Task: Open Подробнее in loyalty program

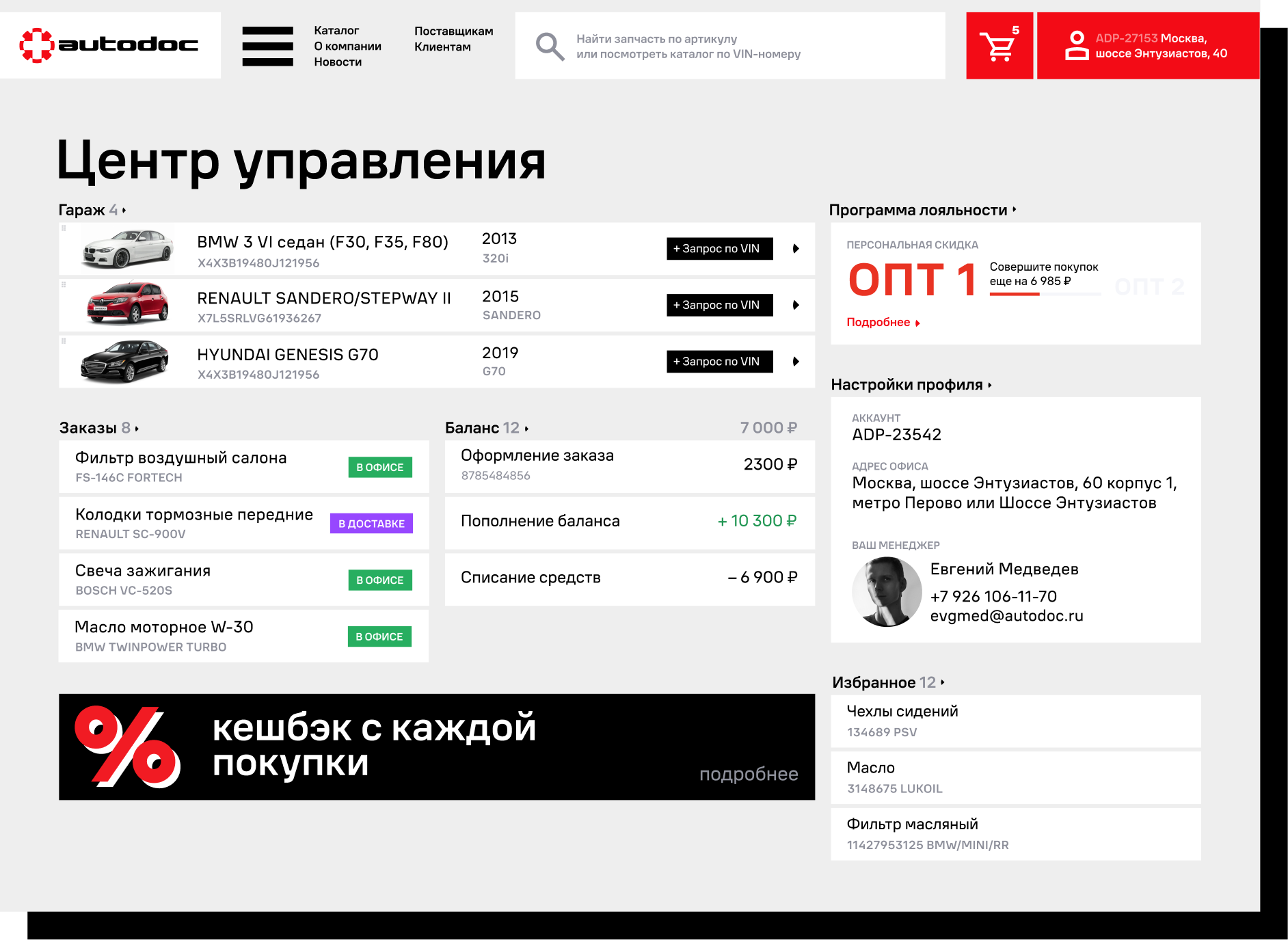Action: click(878, 321)
